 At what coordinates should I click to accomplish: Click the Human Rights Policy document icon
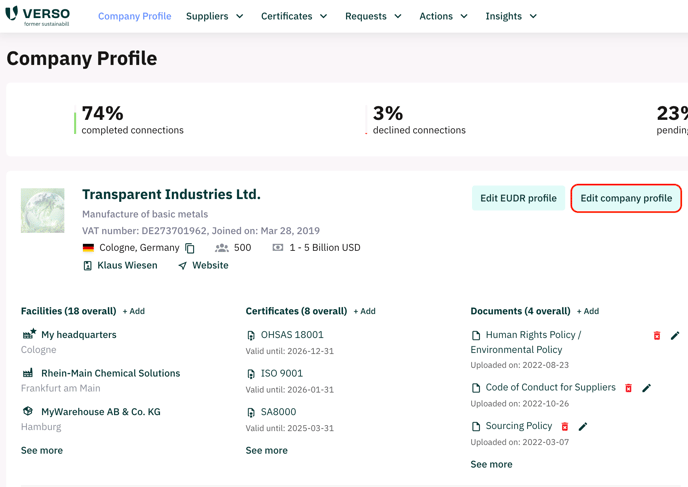(x=476, y=336)
